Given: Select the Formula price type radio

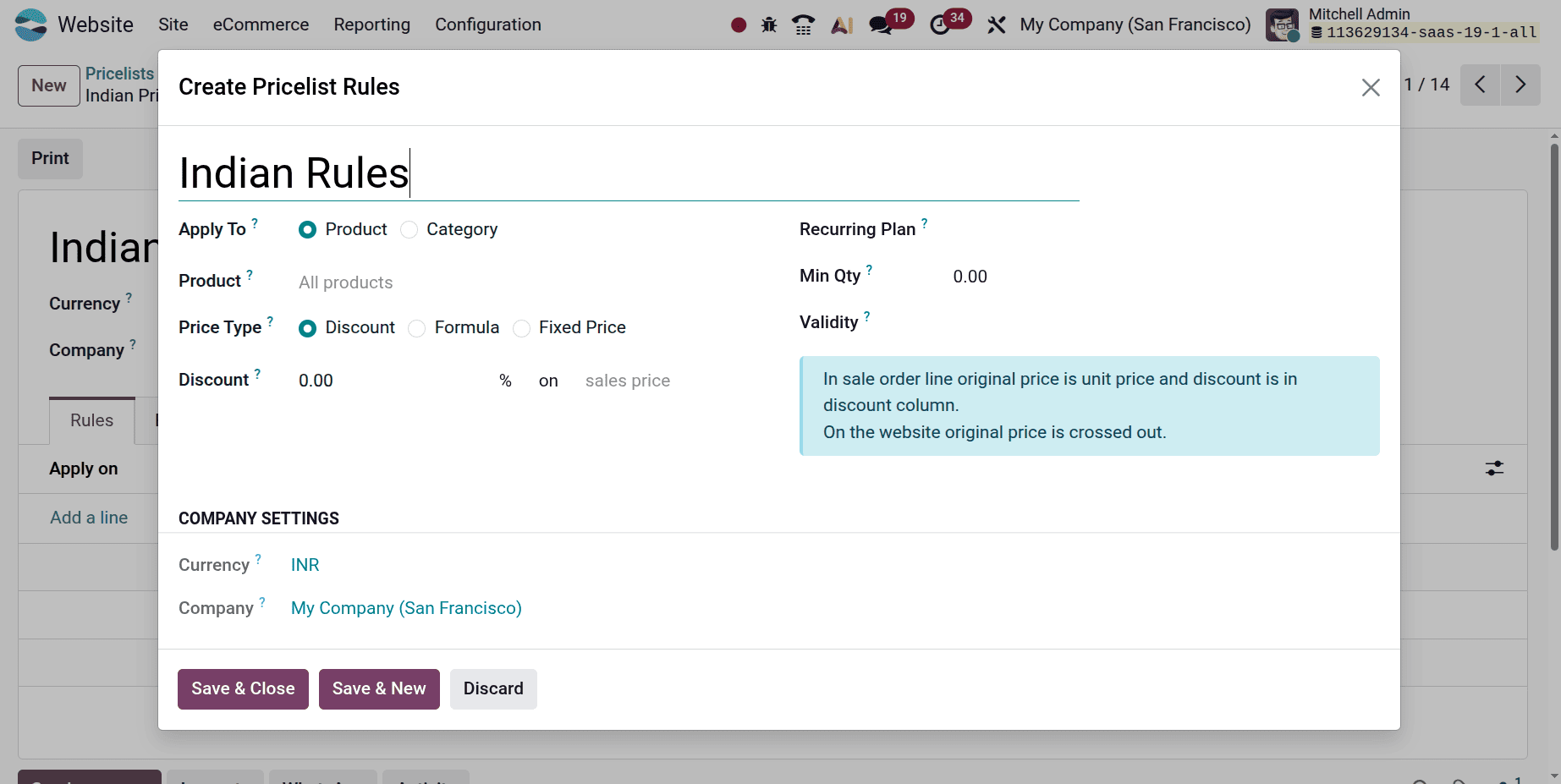Looking at the screenshot, I should coord(417,328).
